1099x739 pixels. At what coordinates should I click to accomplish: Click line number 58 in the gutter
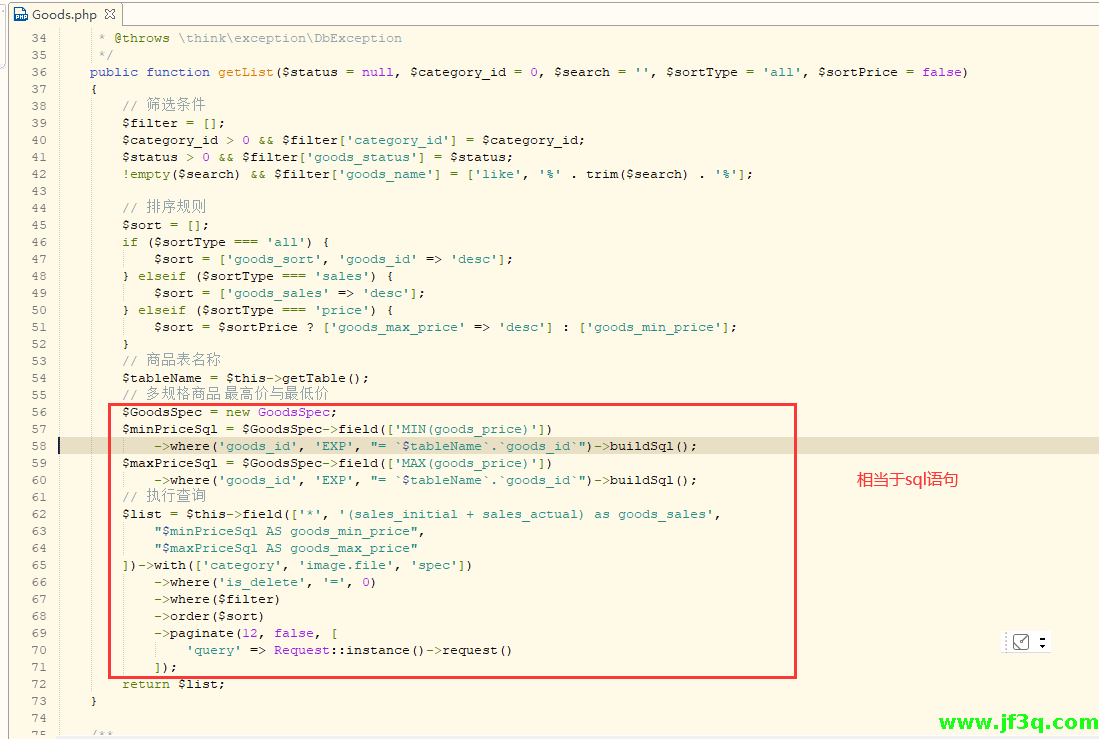coord(38,446)
